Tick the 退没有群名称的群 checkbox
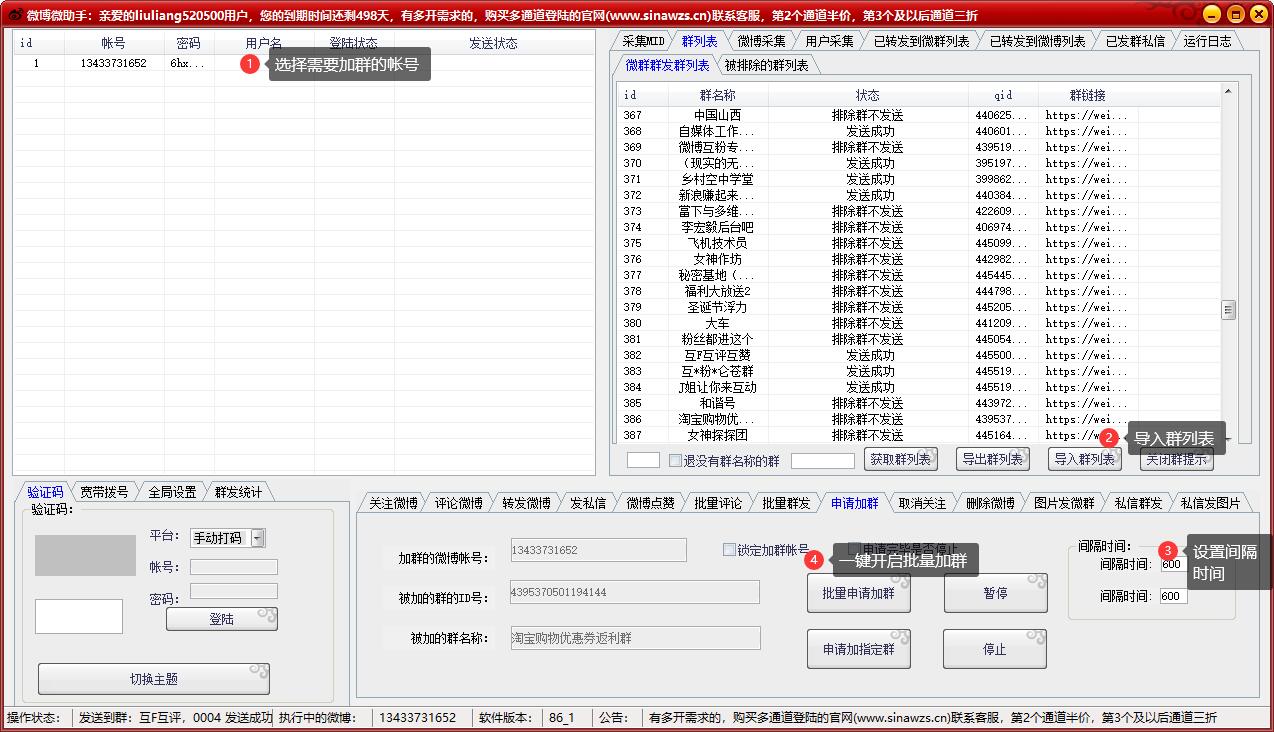Screen dimensions: 1274x732 point(675,460)
